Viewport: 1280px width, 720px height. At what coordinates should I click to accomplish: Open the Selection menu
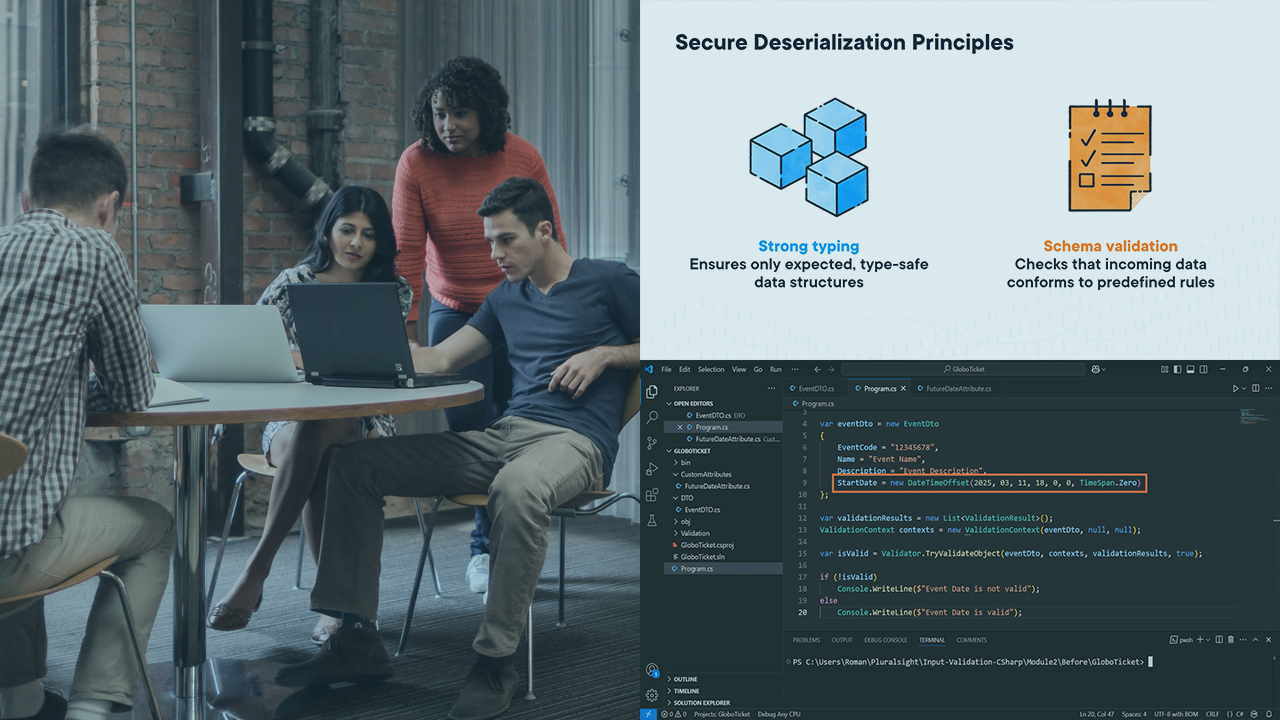point(711,370)
